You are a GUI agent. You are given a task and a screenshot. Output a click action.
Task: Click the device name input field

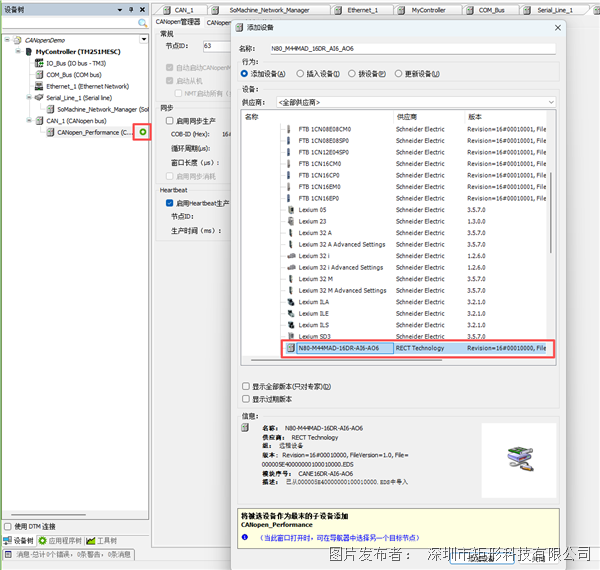point(413,49)
